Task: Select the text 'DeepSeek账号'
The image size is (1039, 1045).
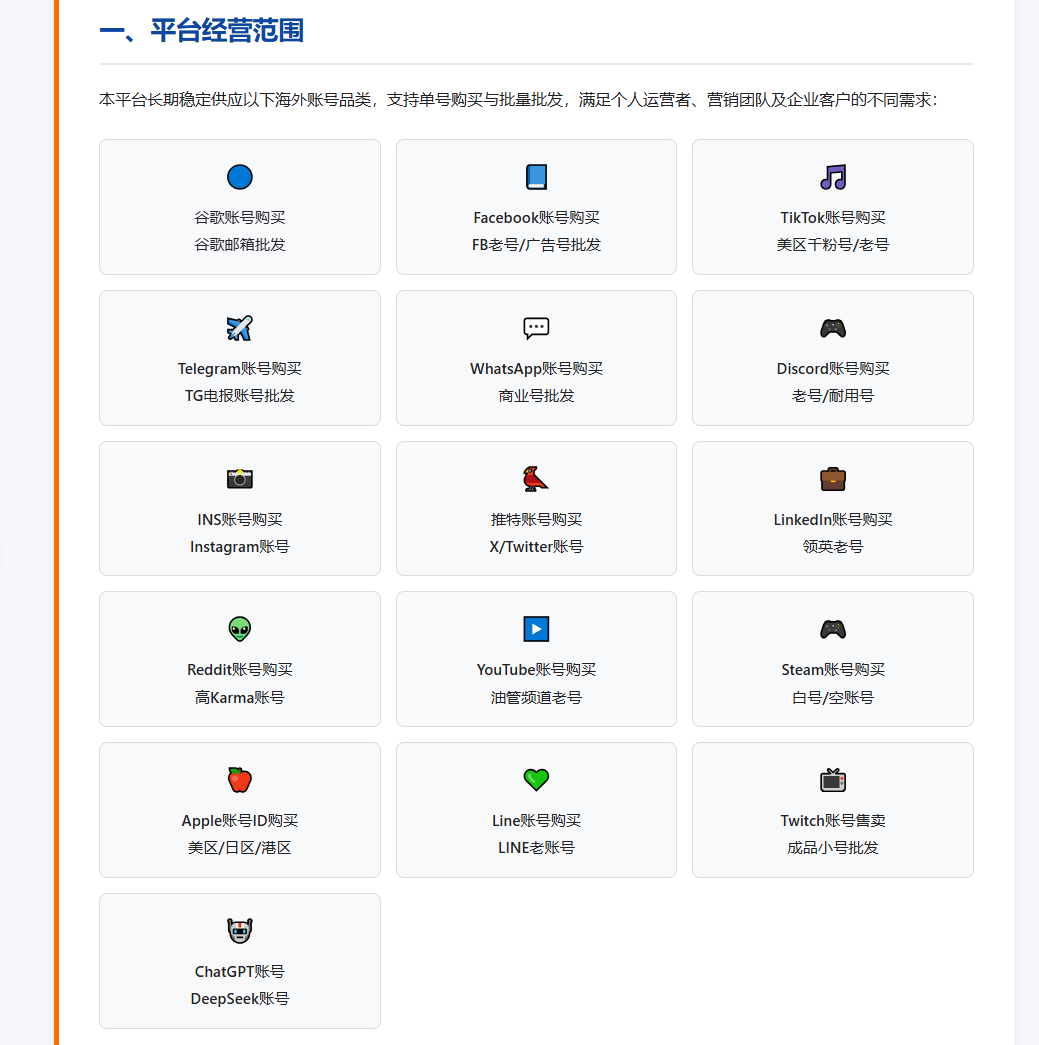Action: point(240,998)
